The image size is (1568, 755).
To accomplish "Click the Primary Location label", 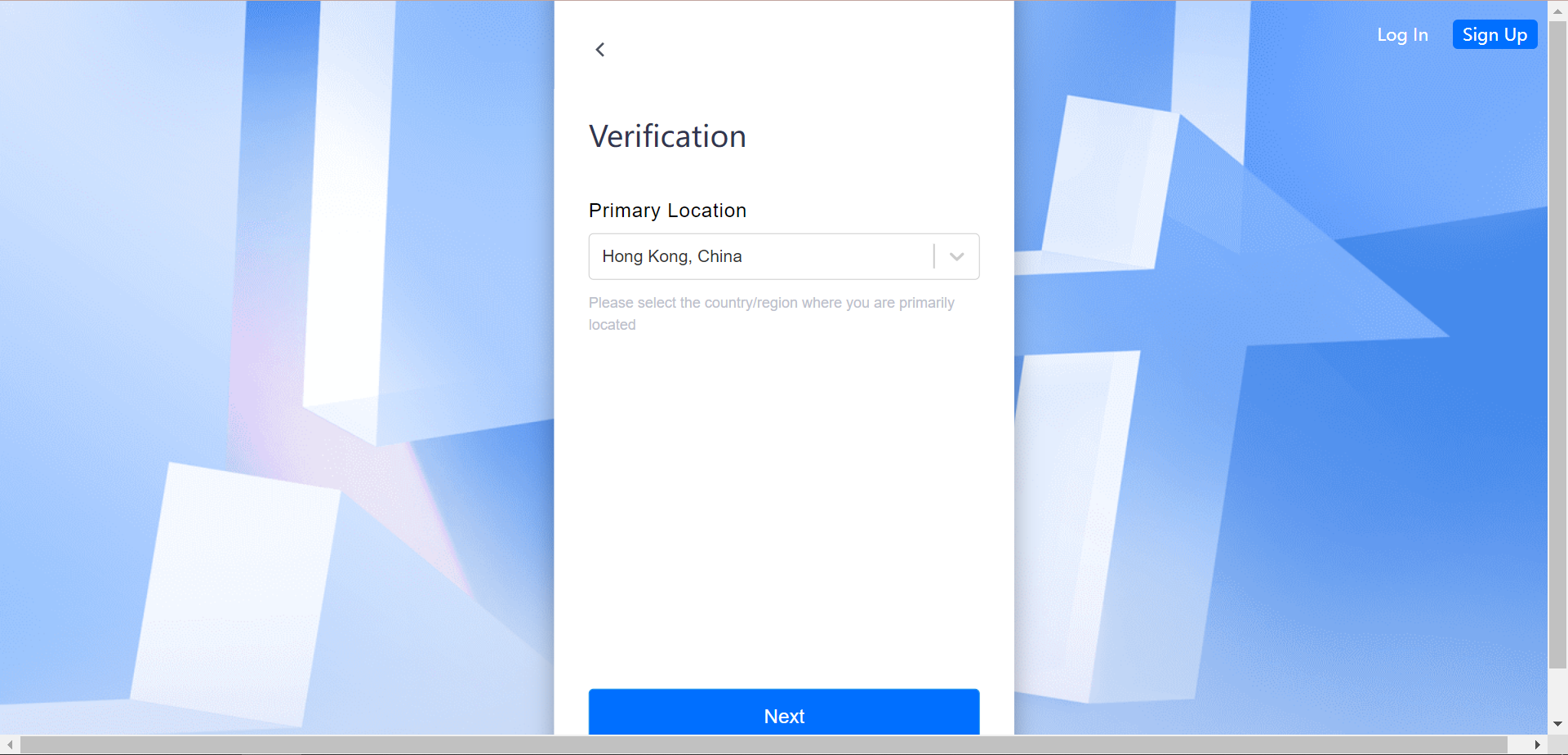I will (667, 211).
